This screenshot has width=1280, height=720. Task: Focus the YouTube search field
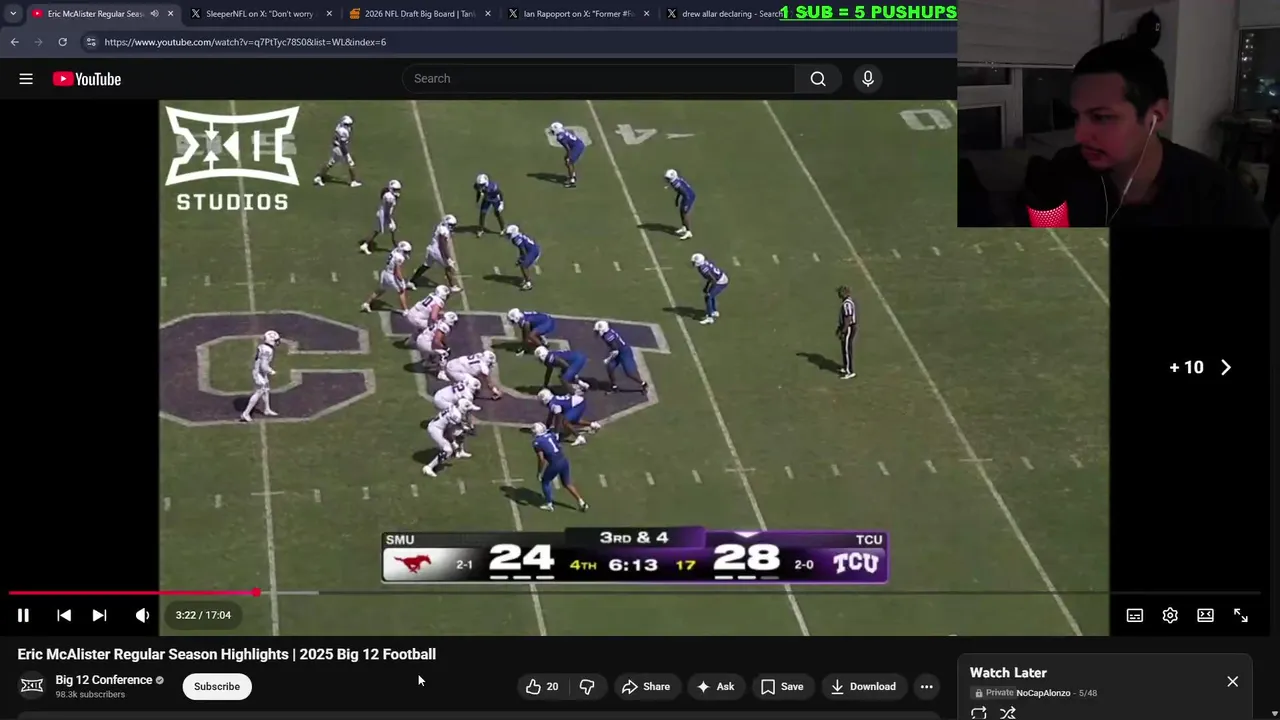(598, 79)
